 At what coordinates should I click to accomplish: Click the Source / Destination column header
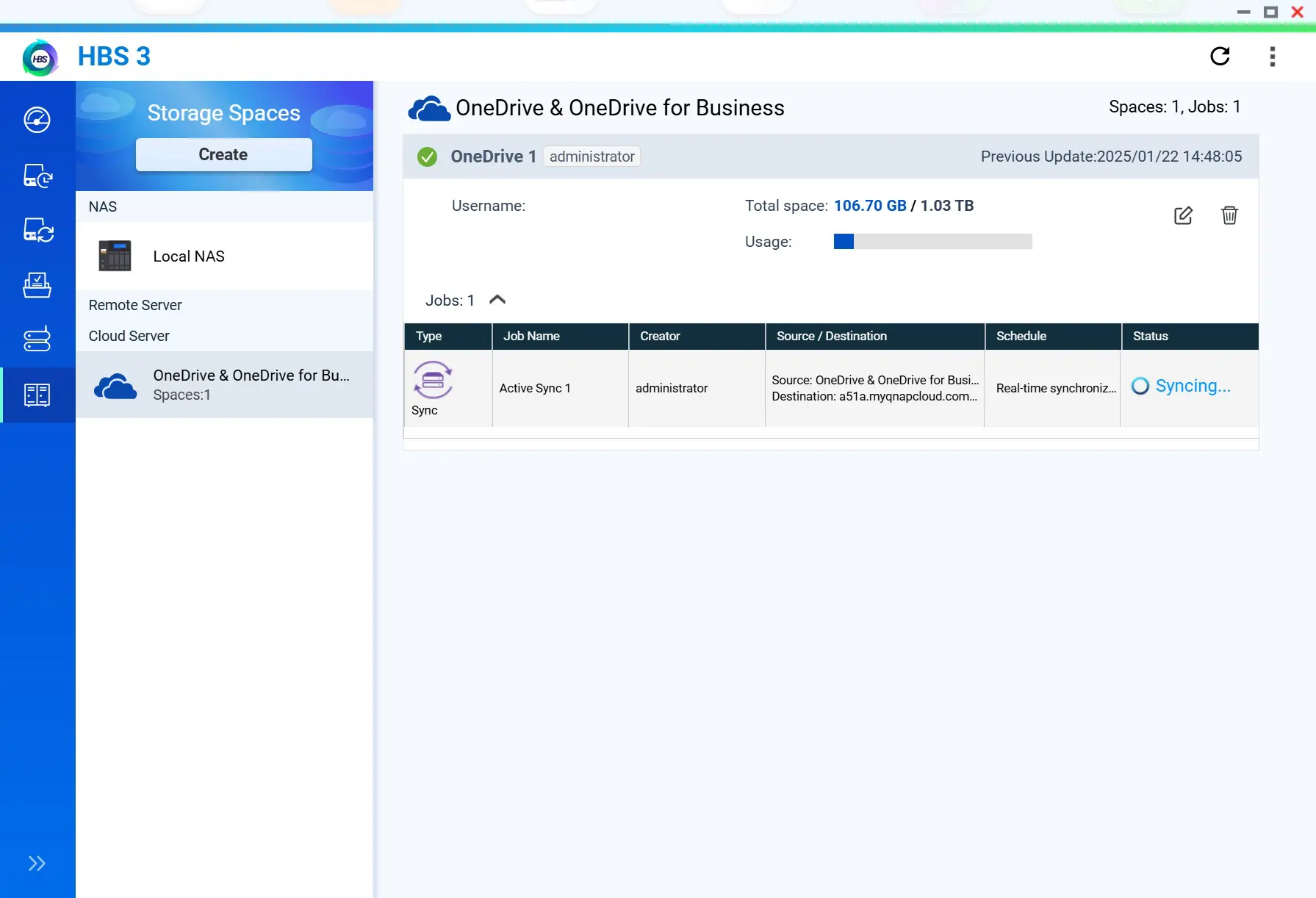point(875,337)
